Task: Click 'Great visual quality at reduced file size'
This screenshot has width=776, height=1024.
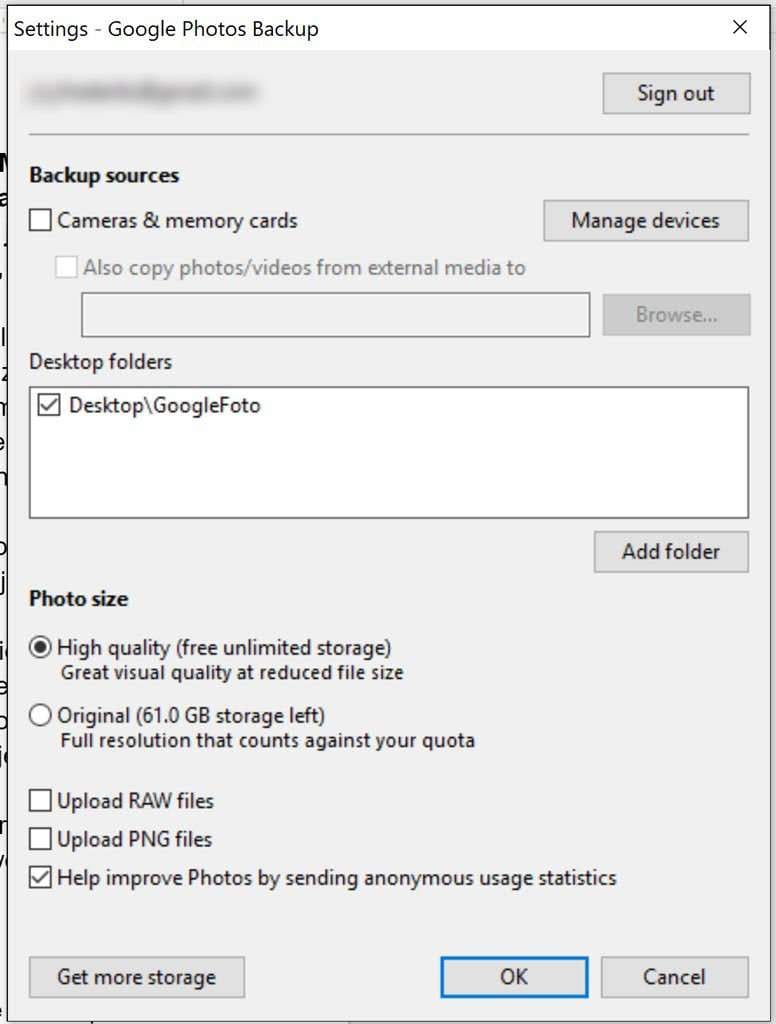Action: coord(232,673)
